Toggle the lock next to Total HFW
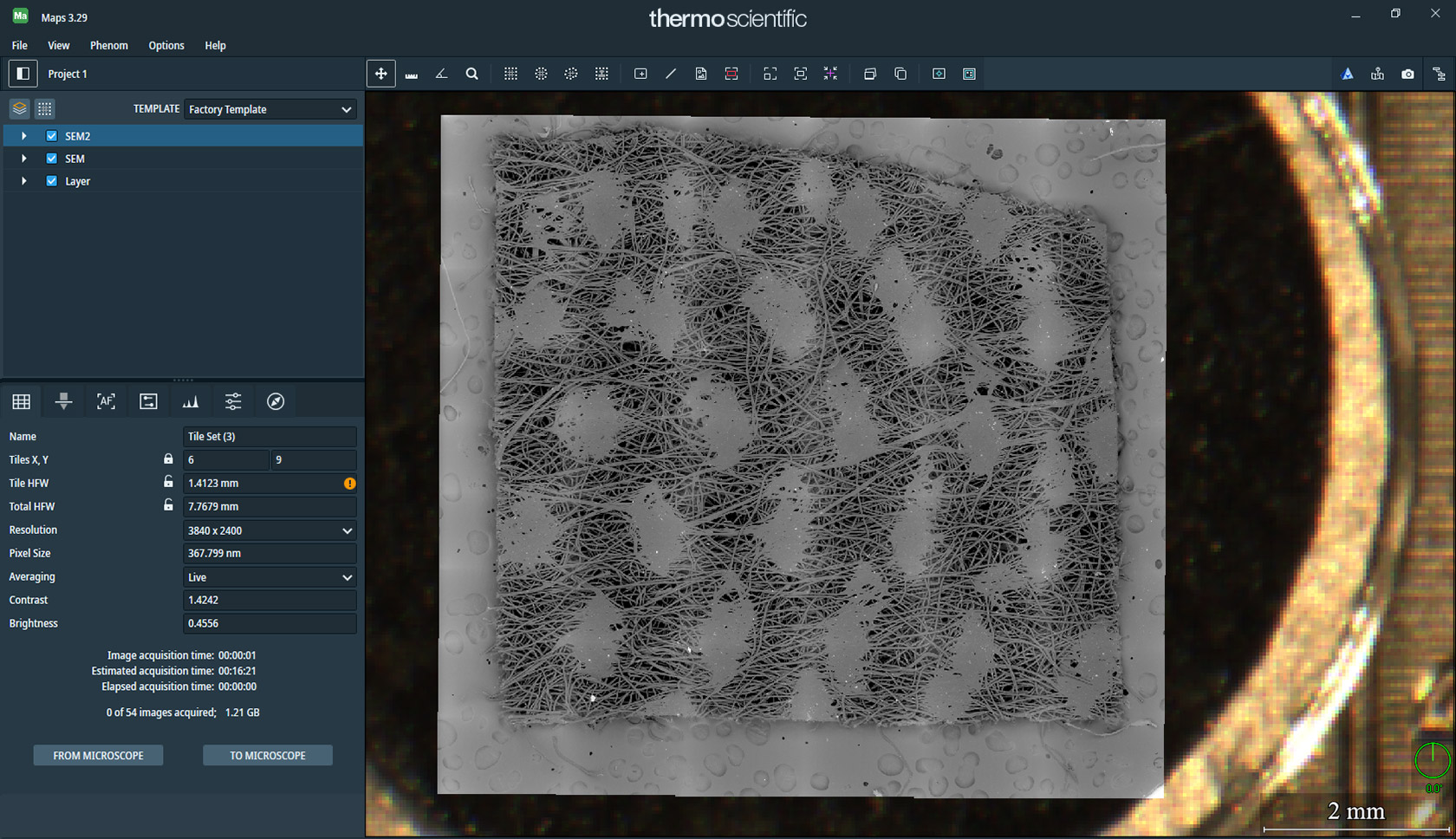Viewport: 1456px width, 839px height. click(168, 505)
